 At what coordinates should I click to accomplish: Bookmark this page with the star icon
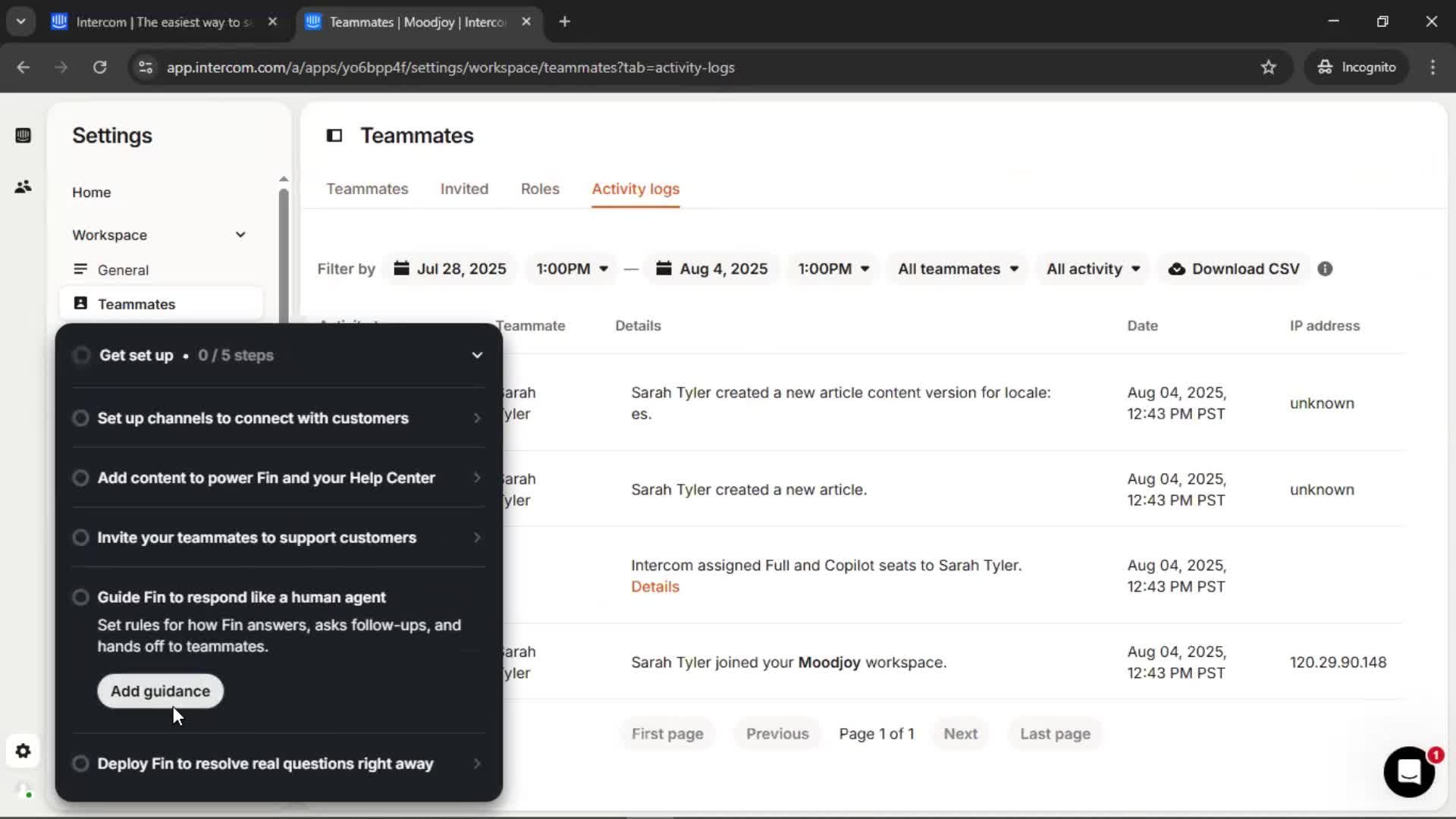1268,67
